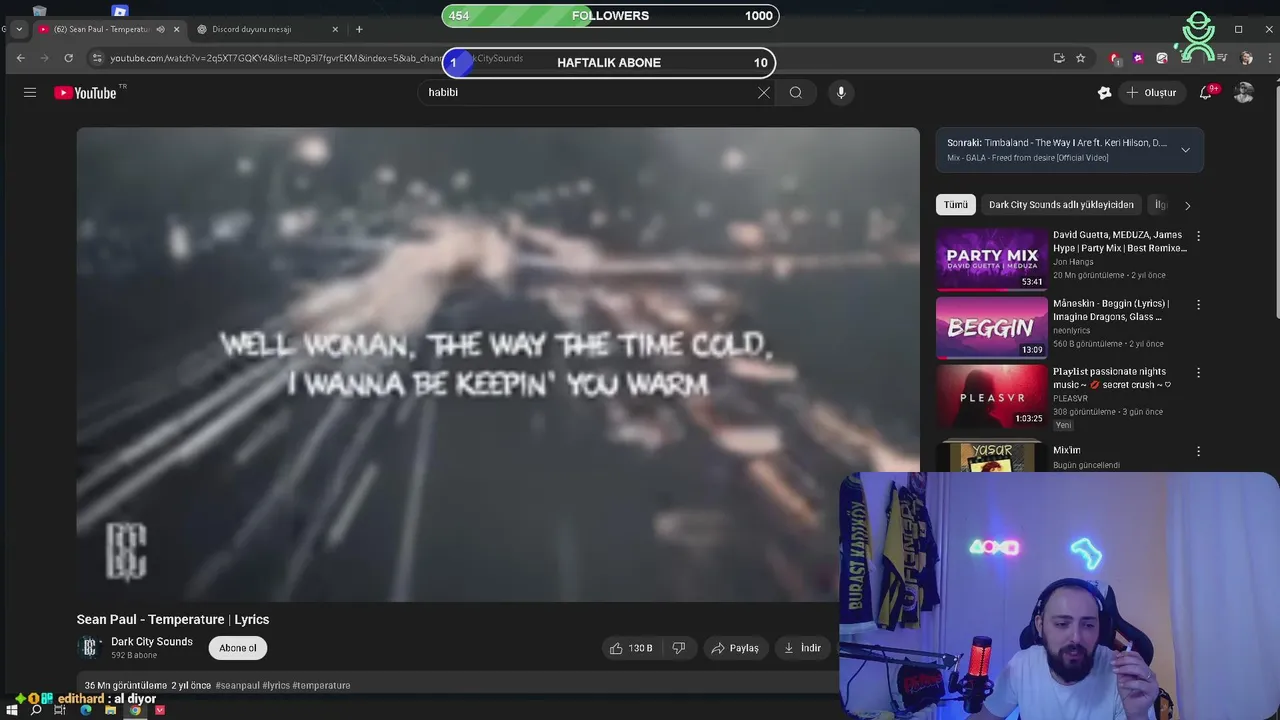Open the Dark City Sounds channel name
Screen dimensions: 1280x720
click(152, 641)
